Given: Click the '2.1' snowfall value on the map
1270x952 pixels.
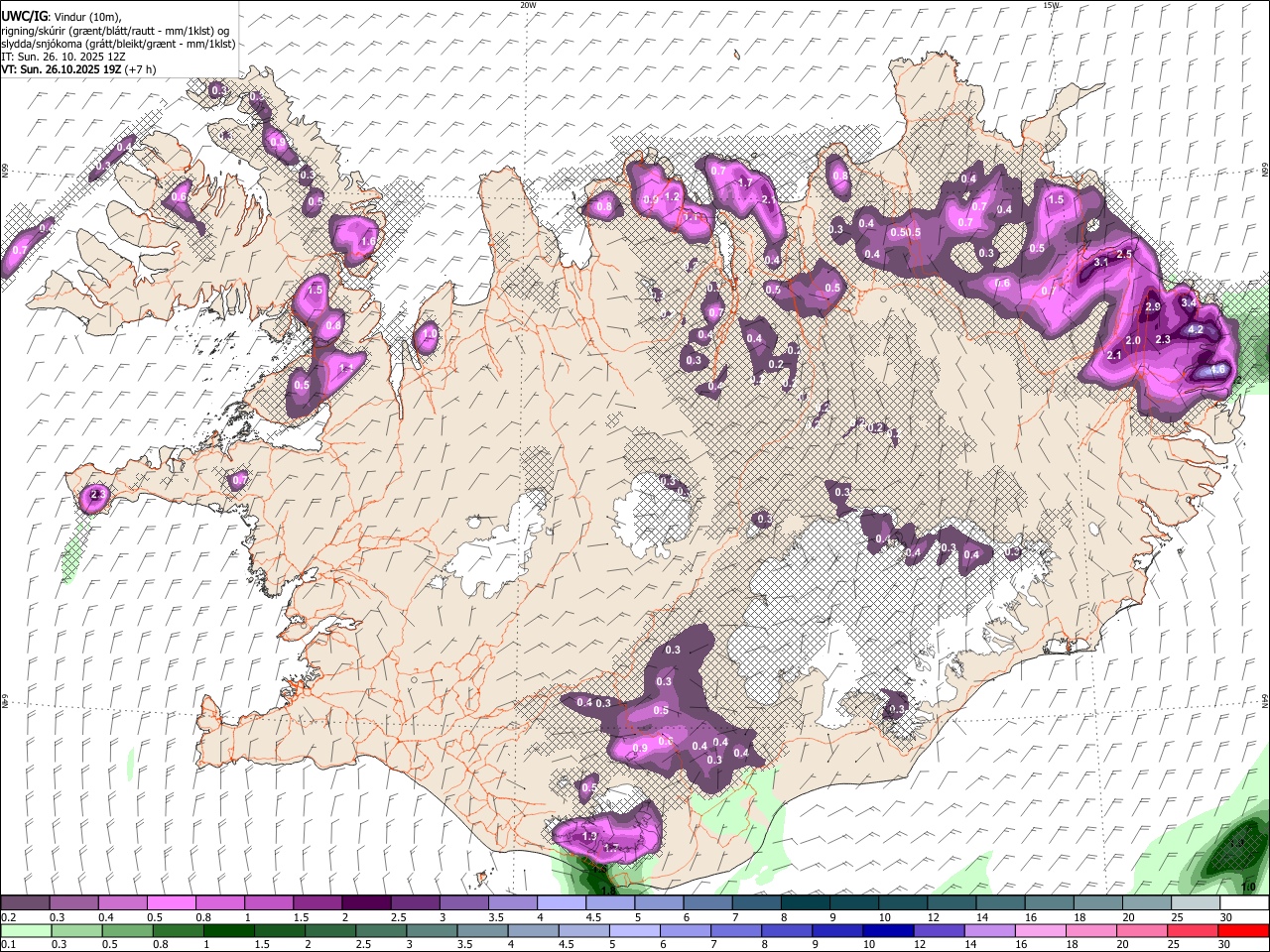Looking at the screenshot, I should (1114, 355).
